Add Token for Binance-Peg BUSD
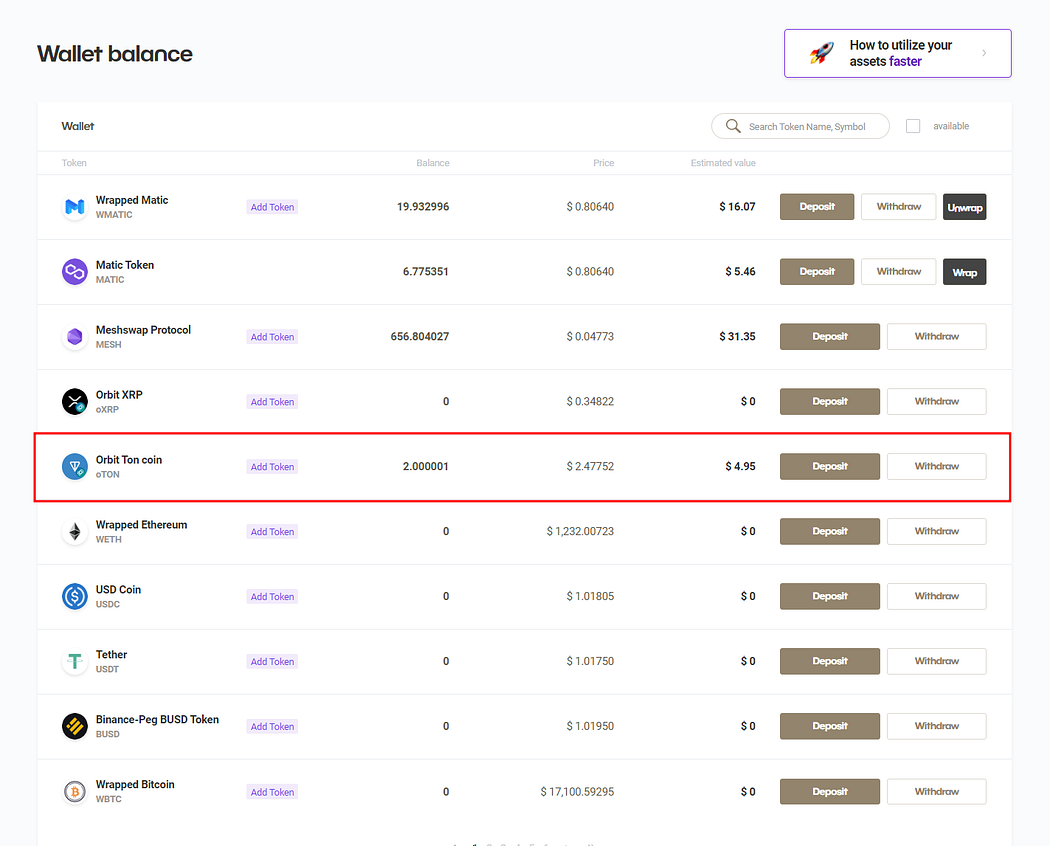1050x846 pixels. [272, 727]
